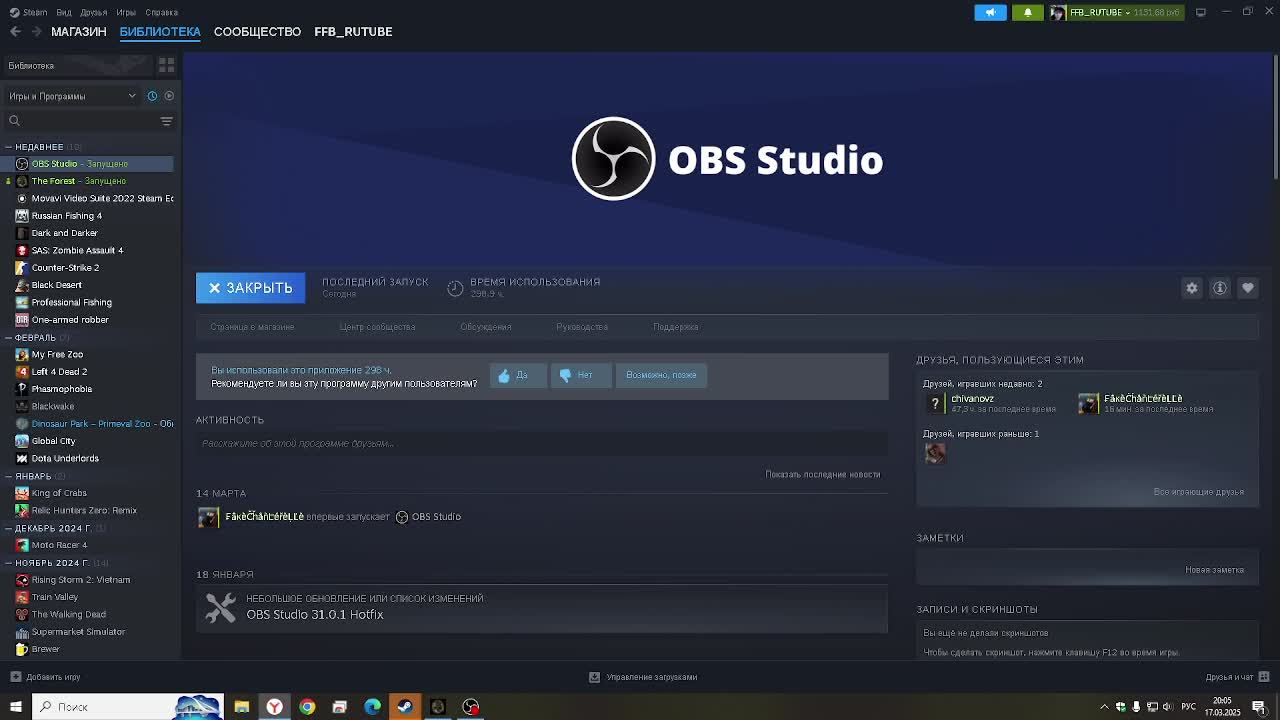Open Руководства link
The height and width of the screenshot is (720, 1280).
(x=582, y=327)
